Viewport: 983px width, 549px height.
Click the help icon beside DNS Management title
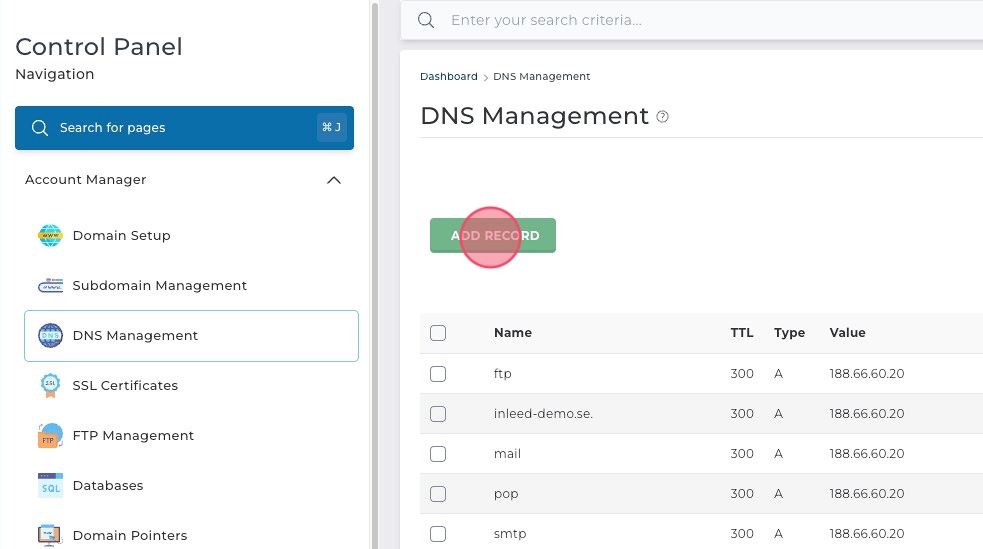point(662,117)
